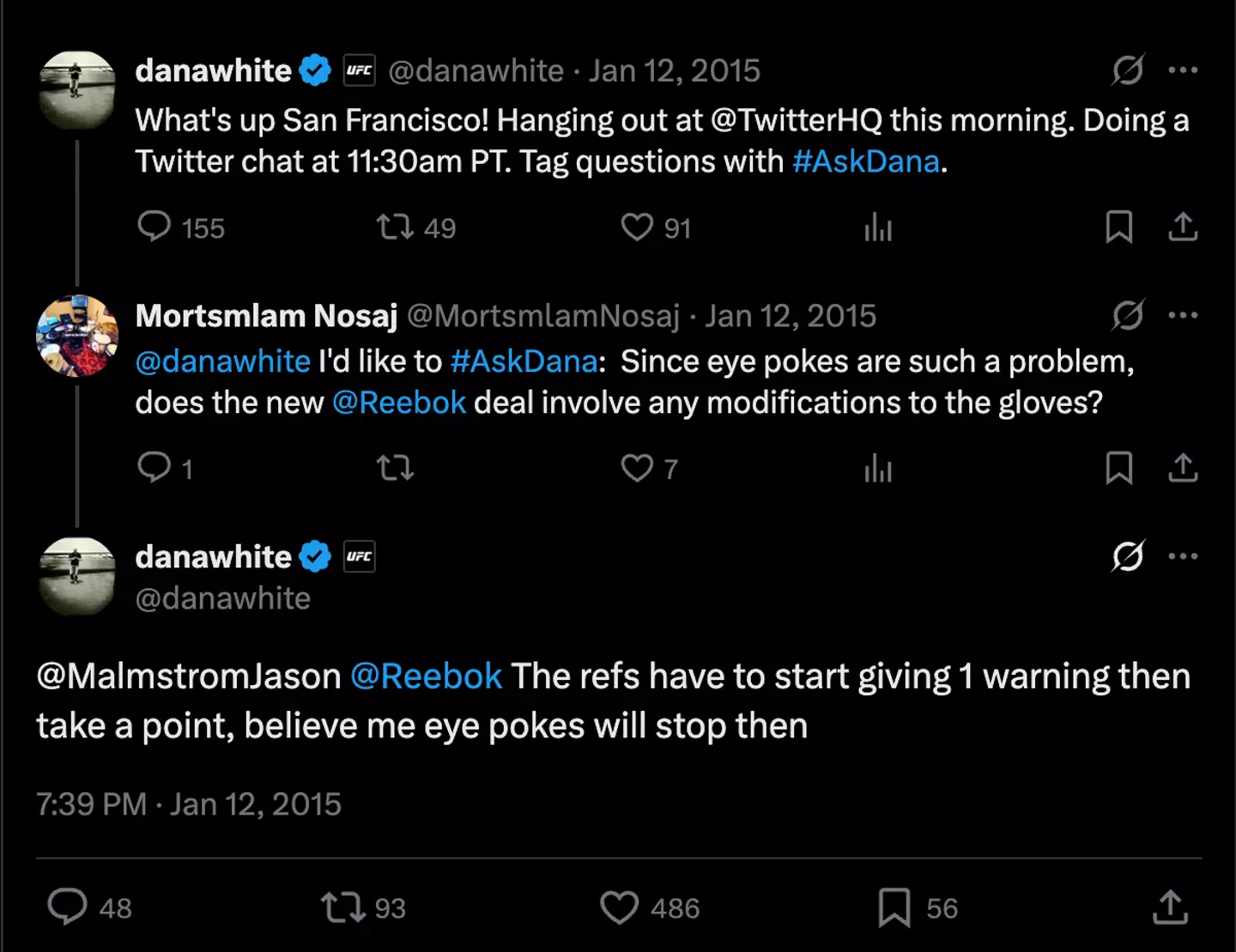1236x952 pixels.
Task: Reply to main tweet with 48 replies
Action: tap(68, 907)
